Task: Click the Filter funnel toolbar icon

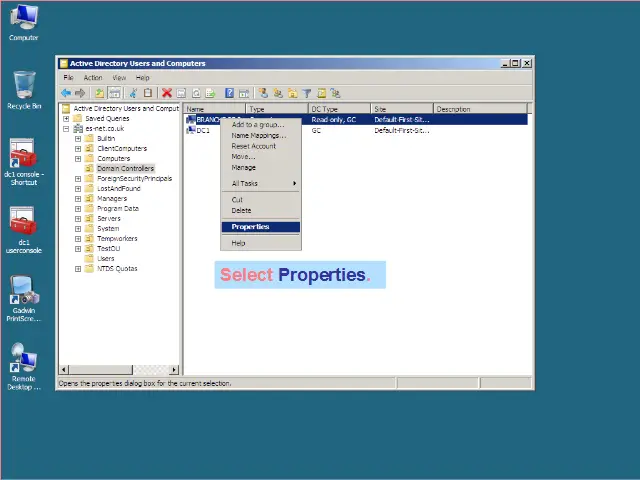Action: pos(307,93)
